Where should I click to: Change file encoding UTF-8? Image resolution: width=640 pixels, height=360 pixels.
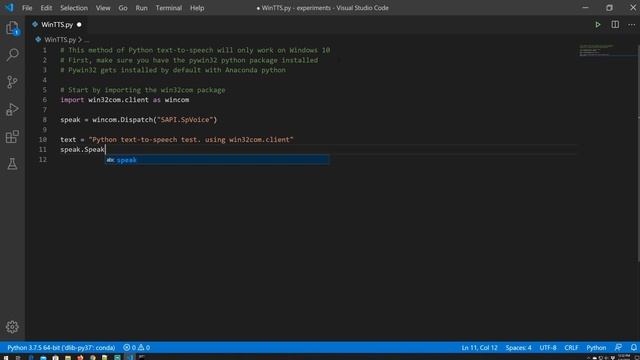pyautogui.click(x=548, y=348)
